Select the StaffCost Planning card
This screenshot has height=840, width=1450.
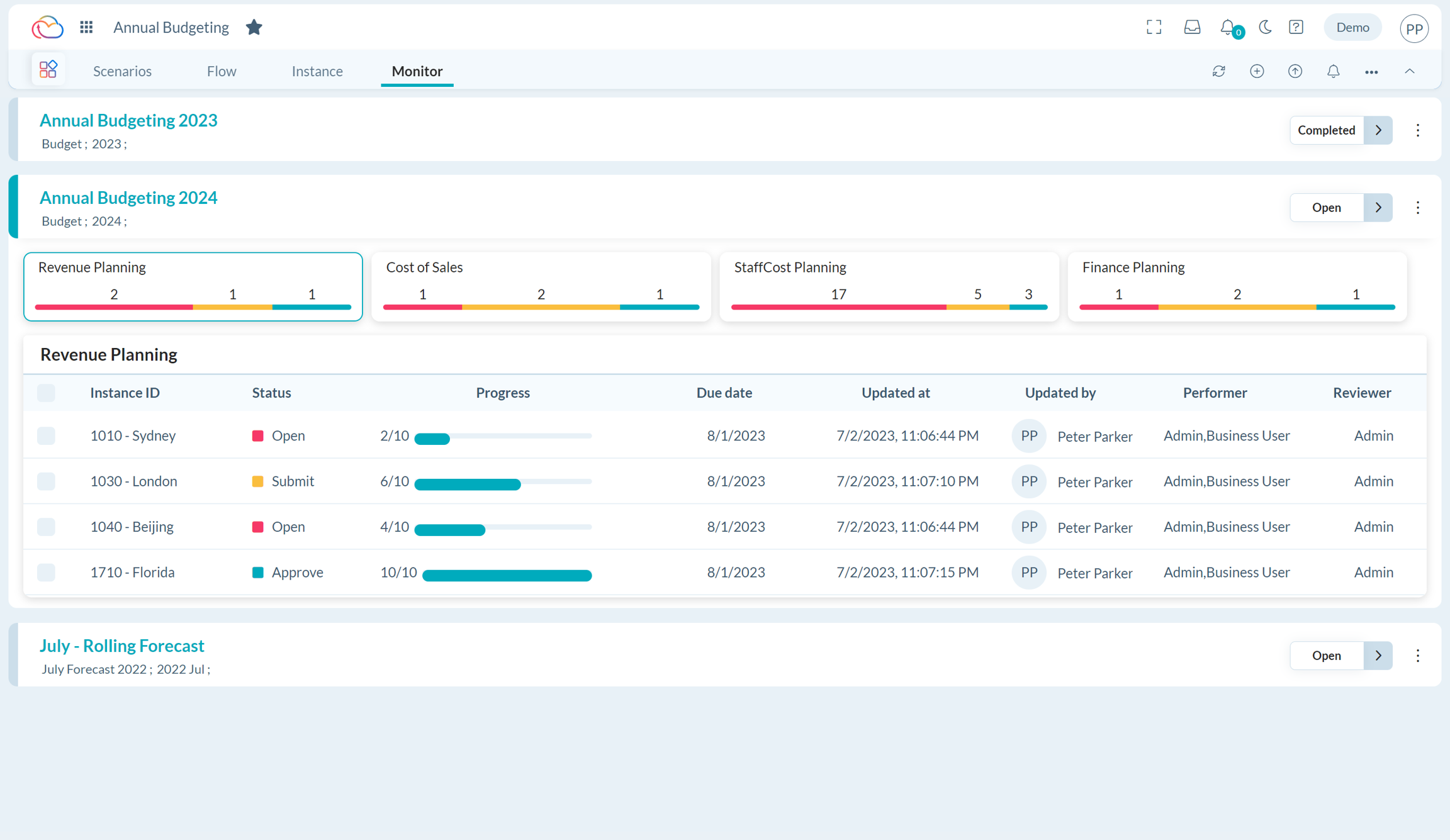(x=889, y=286)
